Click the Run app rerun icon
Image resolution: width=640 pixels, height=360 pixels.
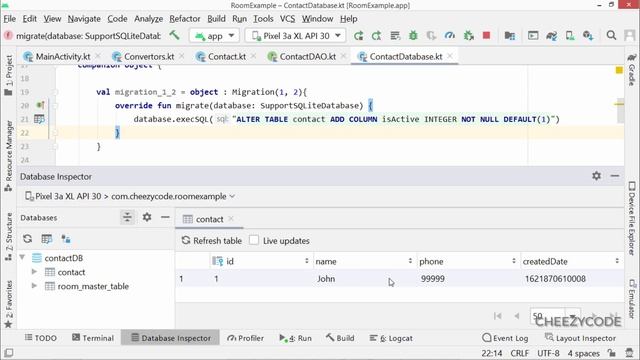point(358,36)
